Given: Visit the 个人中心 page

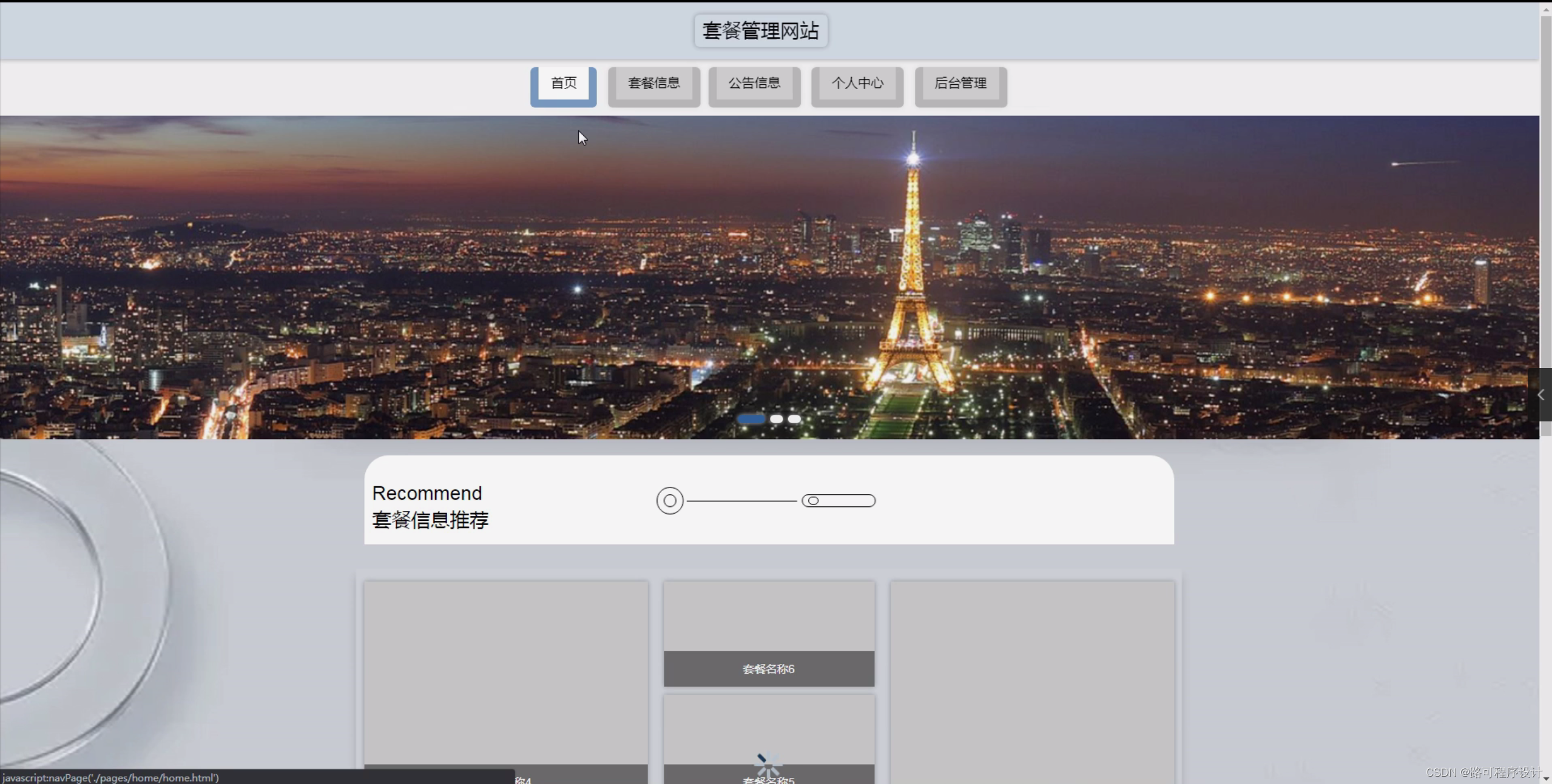Looking at the screenshot, I should click(857, 84).
